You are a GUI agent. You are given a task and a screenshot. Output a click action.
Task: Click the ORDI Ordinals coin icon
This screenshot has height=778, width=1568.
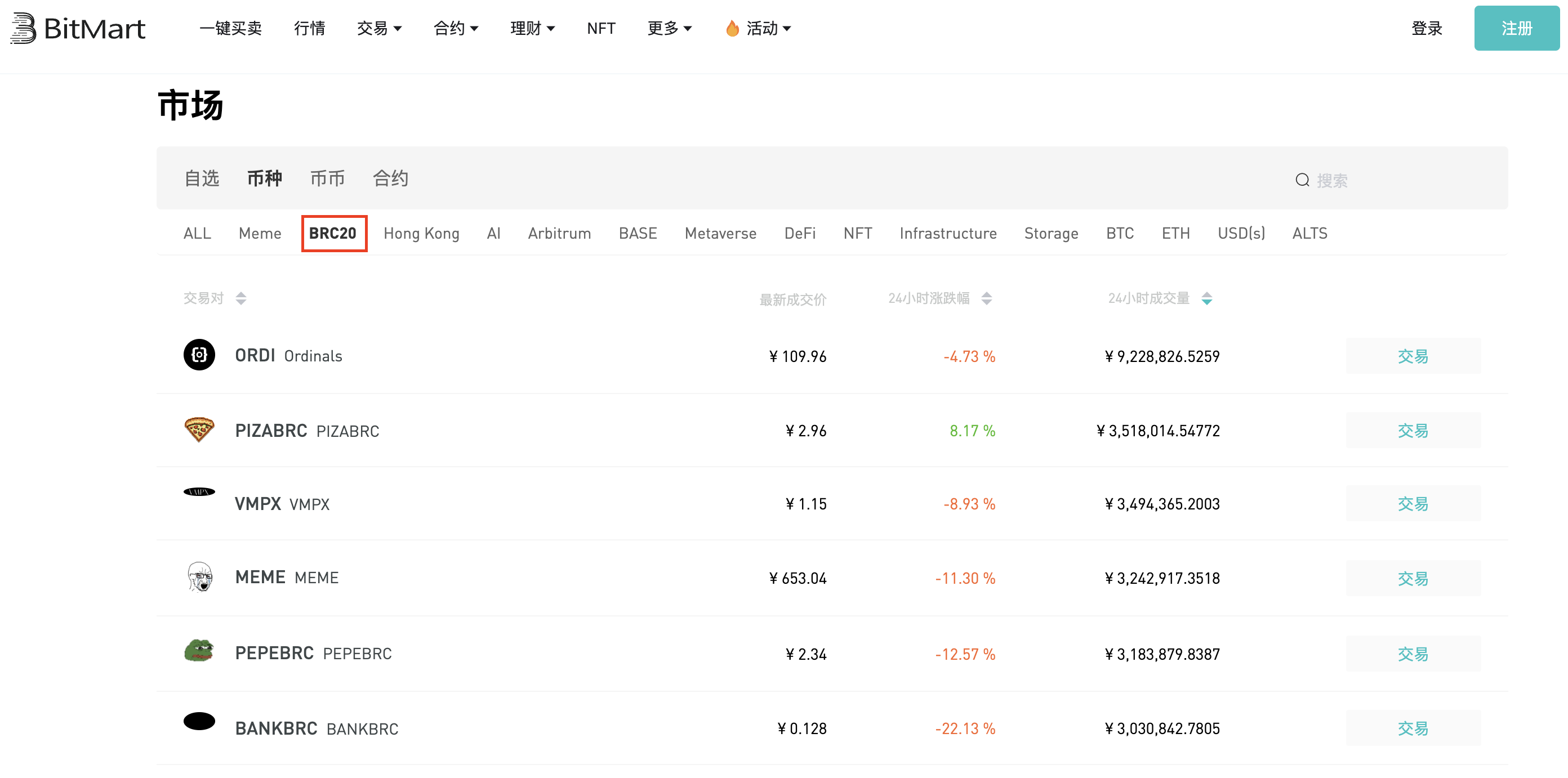(199, 355)
